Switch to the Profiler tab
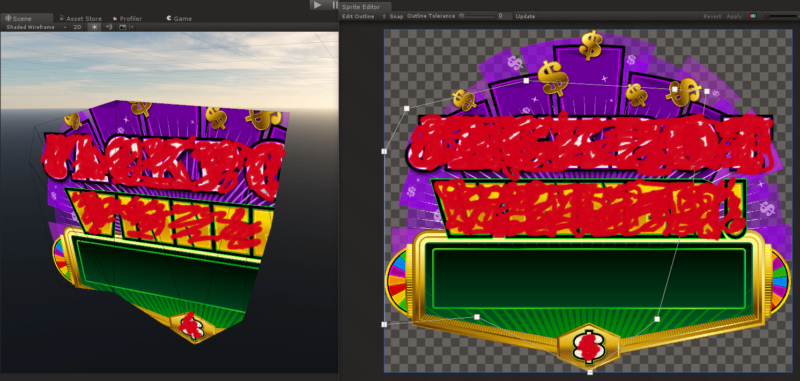The width and height of the screenshot is (800, 381). pyautogui.click(x=128, y=18)
